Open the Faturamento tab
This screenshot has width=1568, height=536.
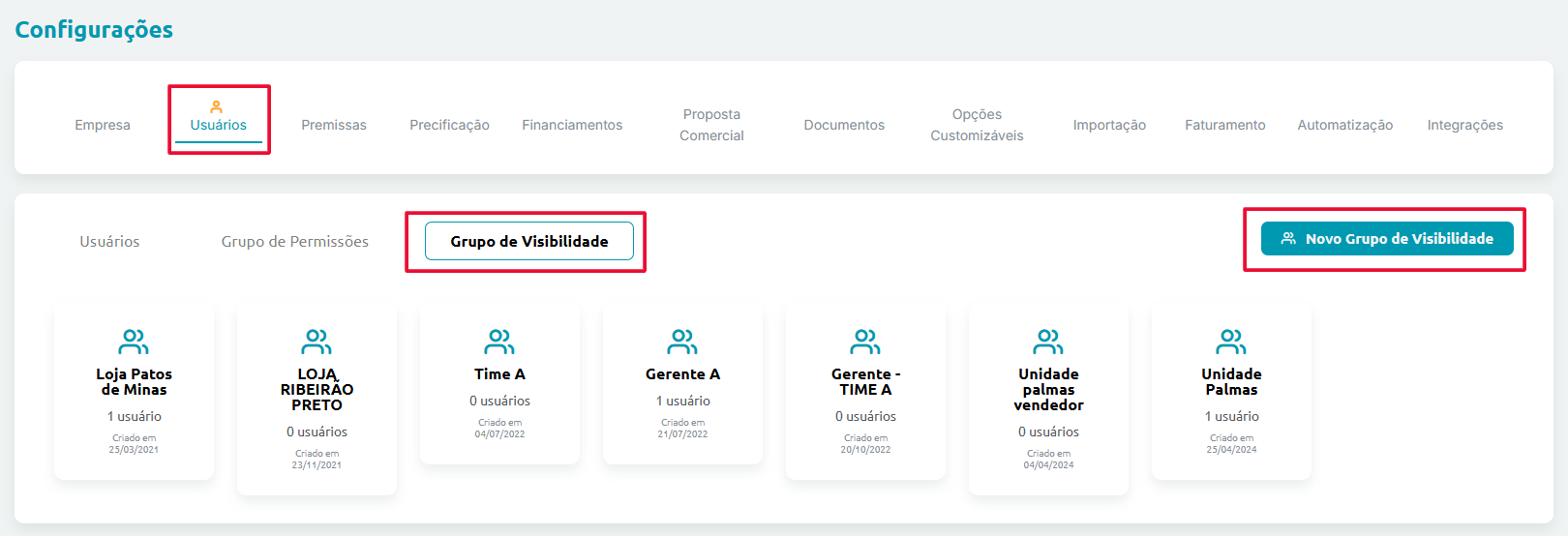tap(1225, 125)
